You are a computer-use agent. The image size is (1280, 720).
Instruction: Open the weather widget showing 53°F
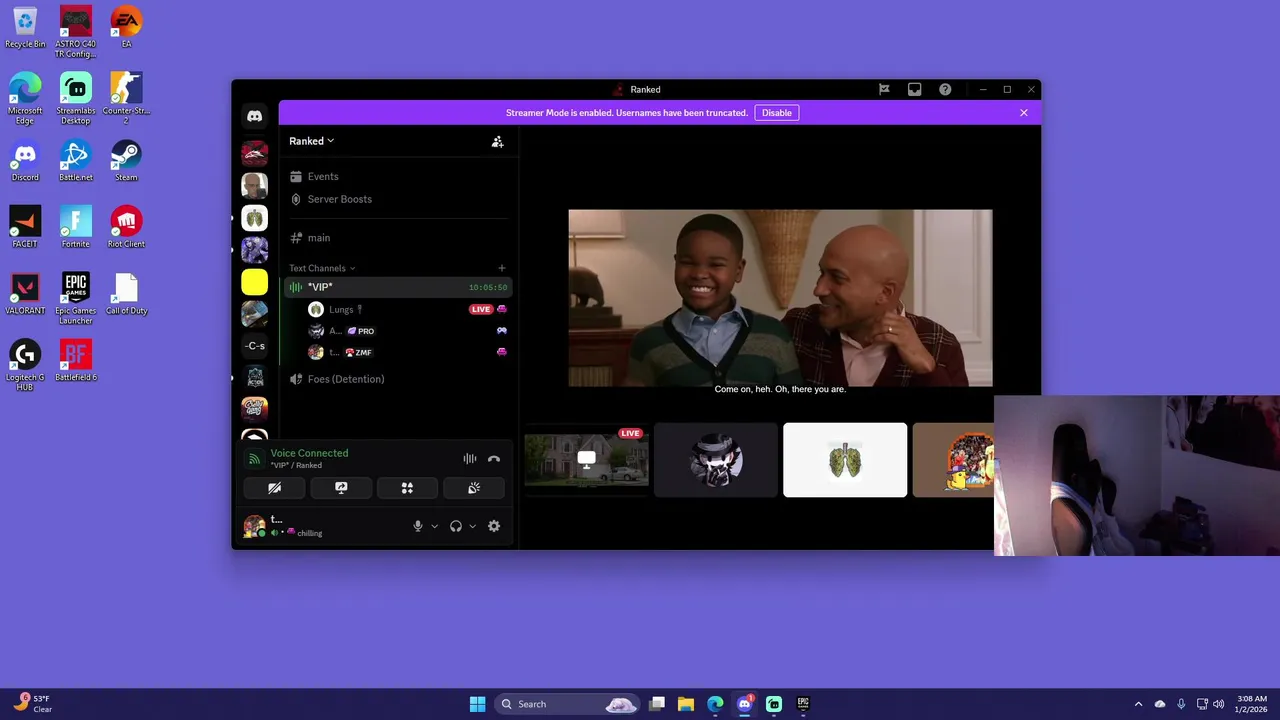click(x=33, y=704)
